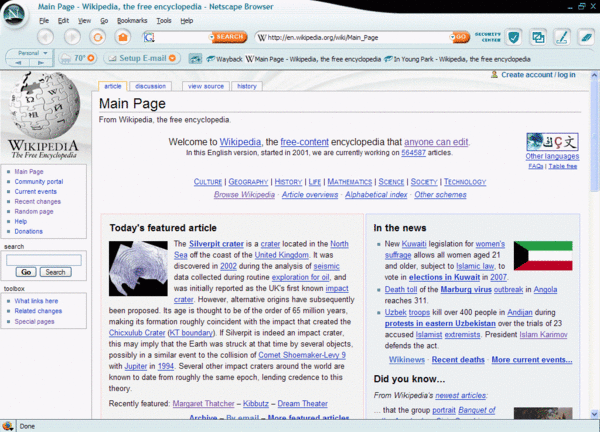Click the multibar browse icon before Wayback
Image resolution: width=600 pixels, height=432 pixels.
[195, 59]
